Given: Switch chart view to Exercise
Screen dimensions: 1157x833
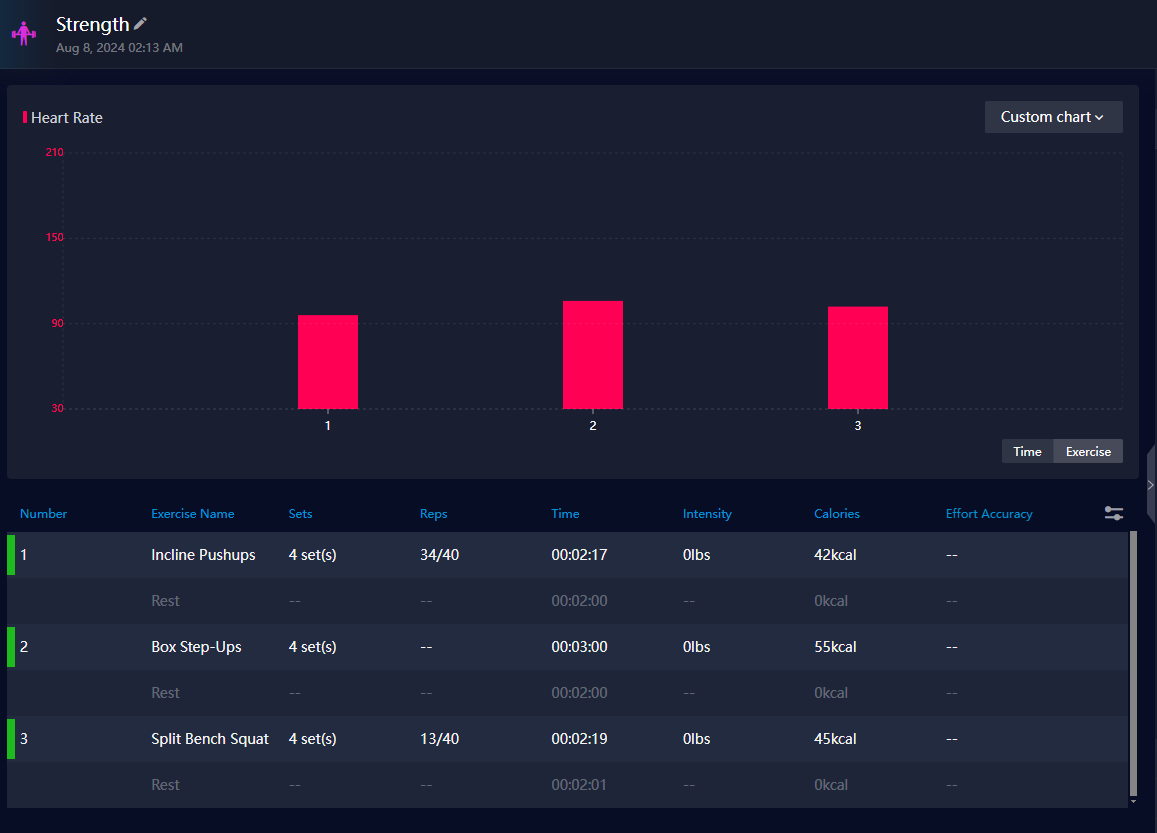Looking at the screenshot, I should pos(1088,451).
